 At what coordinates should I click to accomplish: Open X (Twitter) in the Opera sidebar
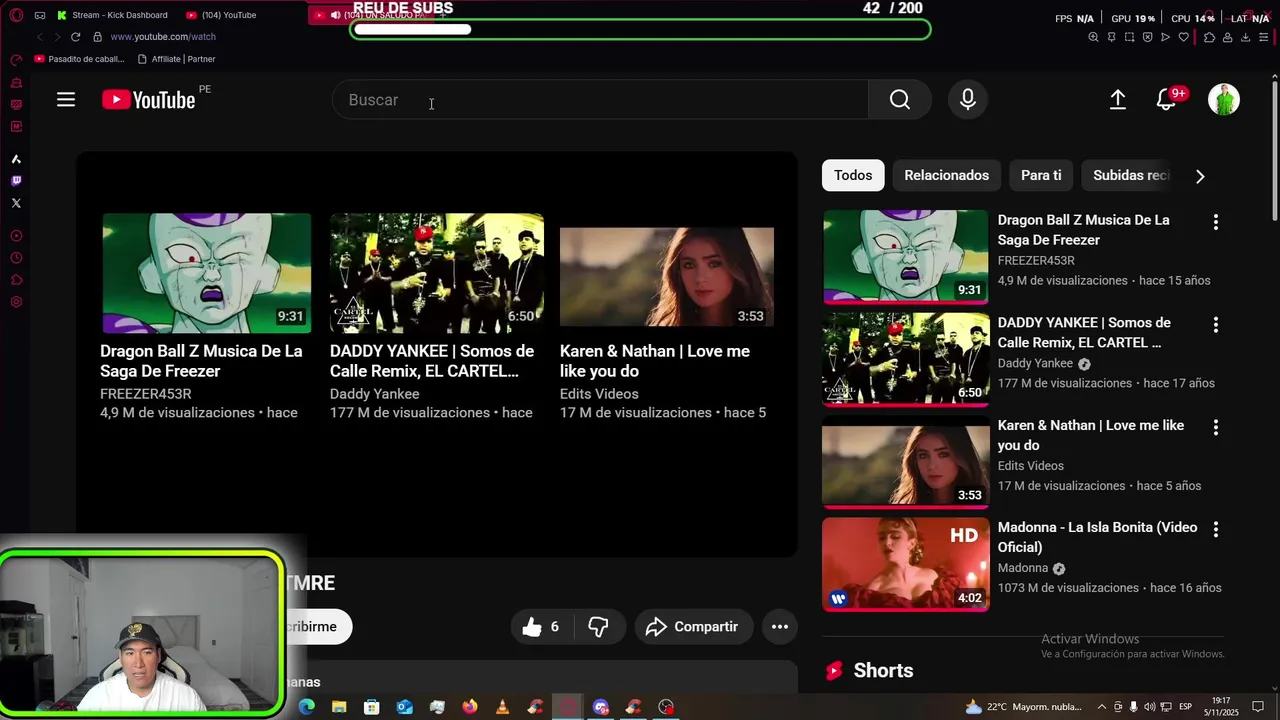16,203
